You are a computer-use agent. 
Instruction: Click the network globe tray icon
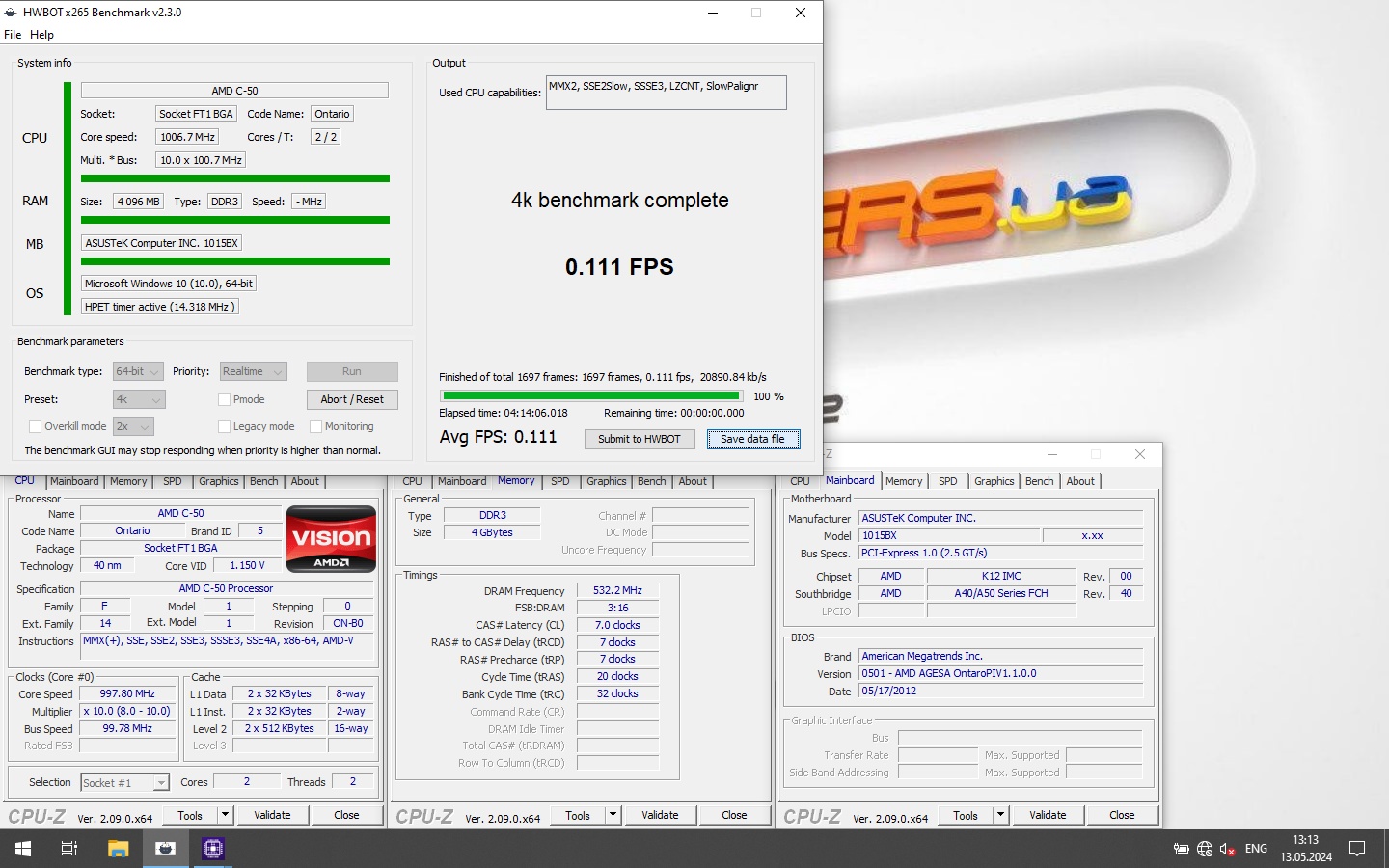pyautogui.click(x=1204, y=849)
